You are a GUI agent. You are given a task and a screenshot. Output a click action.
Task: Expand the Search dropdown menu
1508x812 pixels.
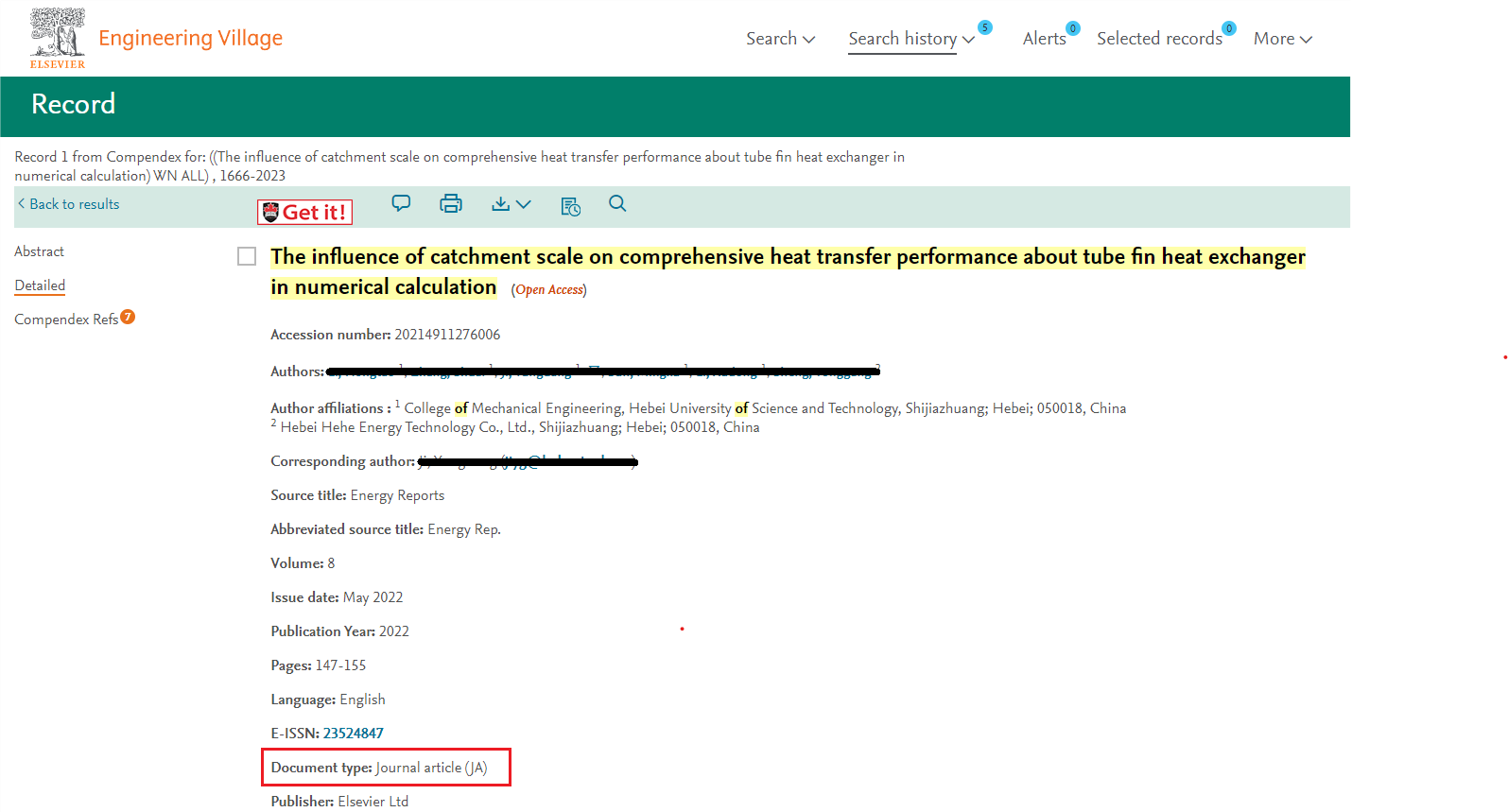(x=780, y=39)
